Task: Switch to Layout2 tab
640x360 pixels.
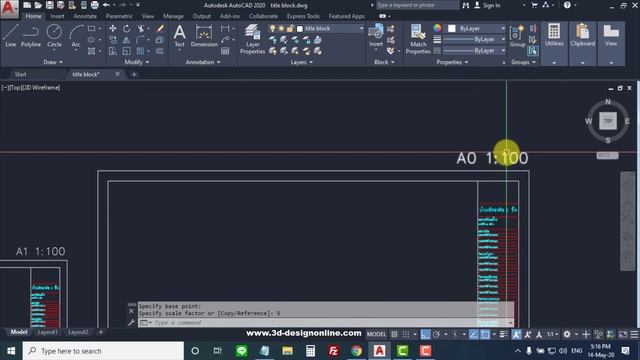Action: (78, 332)
